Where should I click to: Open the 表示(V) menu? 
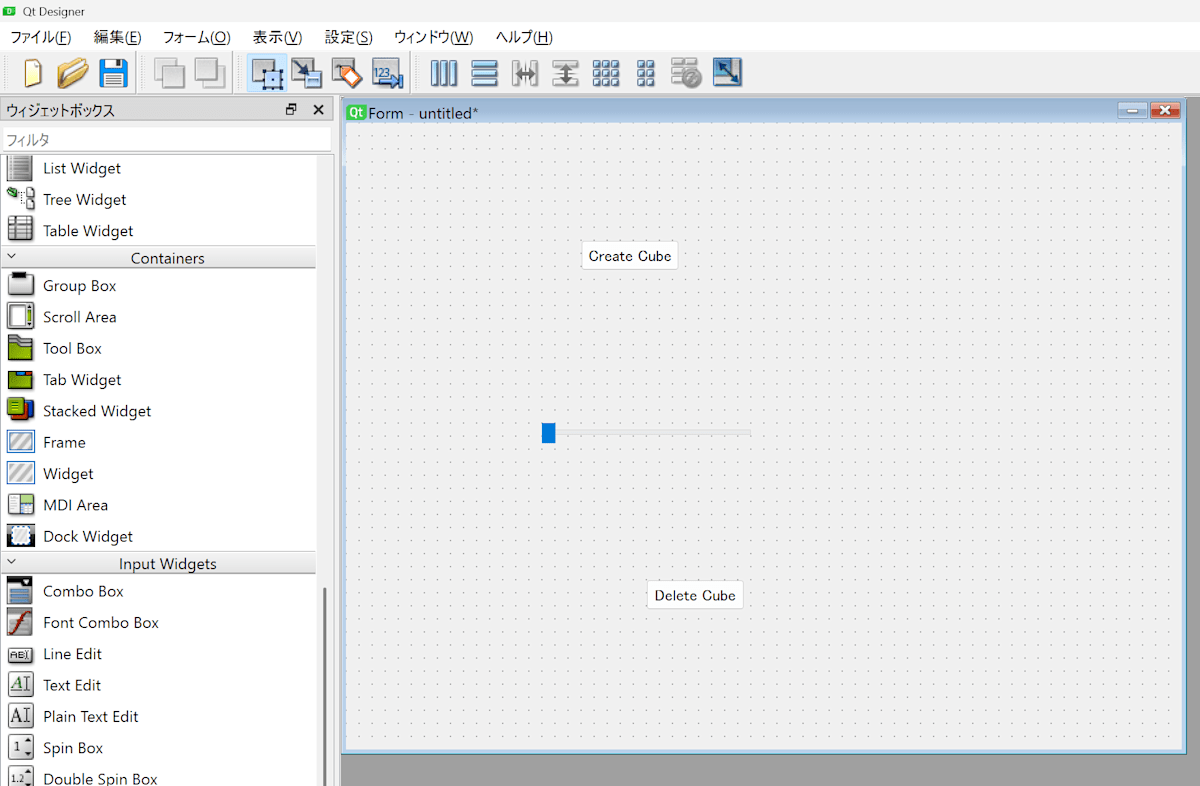click(277, 37)
